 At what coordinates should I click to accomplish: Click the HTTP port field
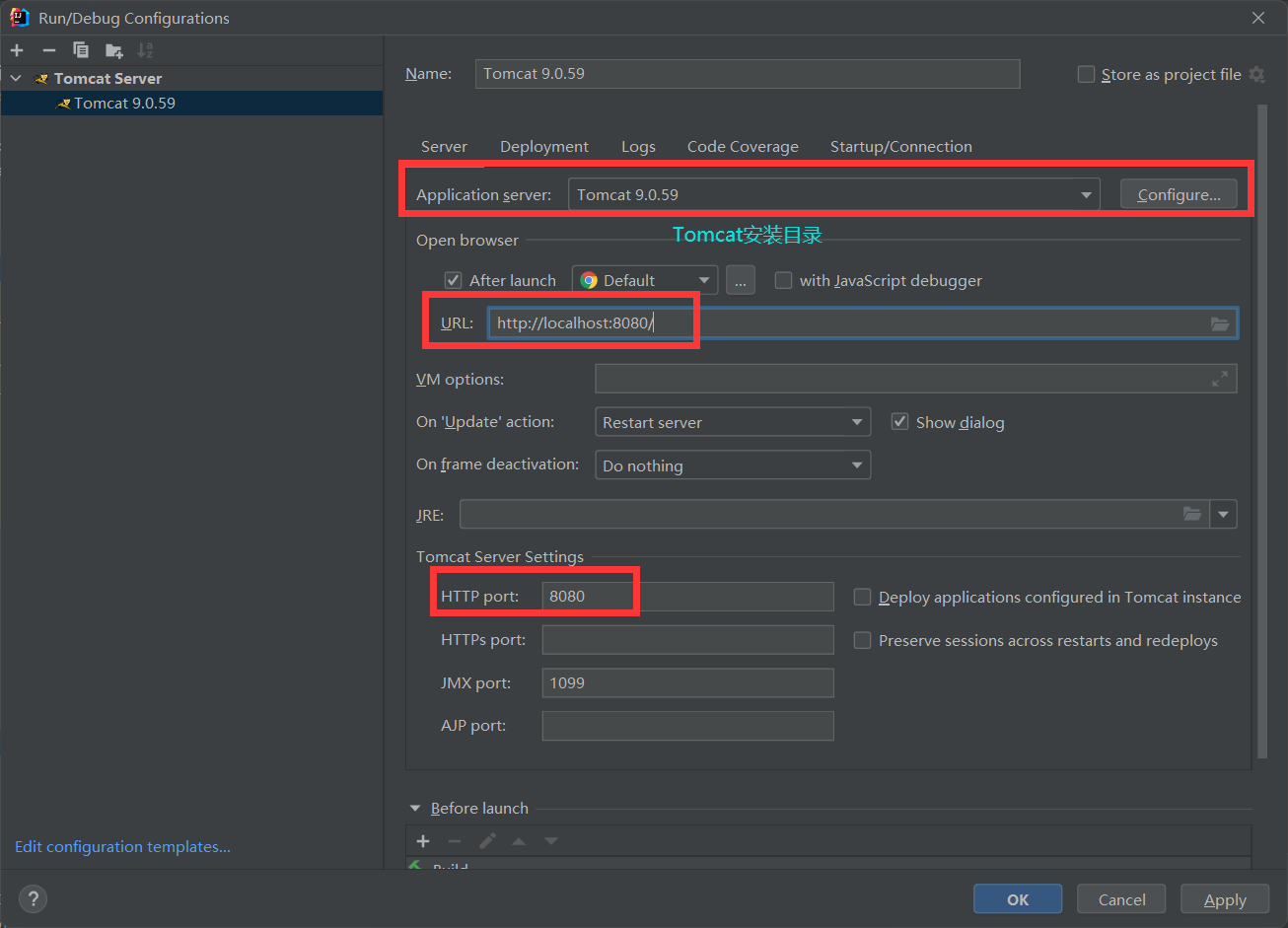pos(687,597)
